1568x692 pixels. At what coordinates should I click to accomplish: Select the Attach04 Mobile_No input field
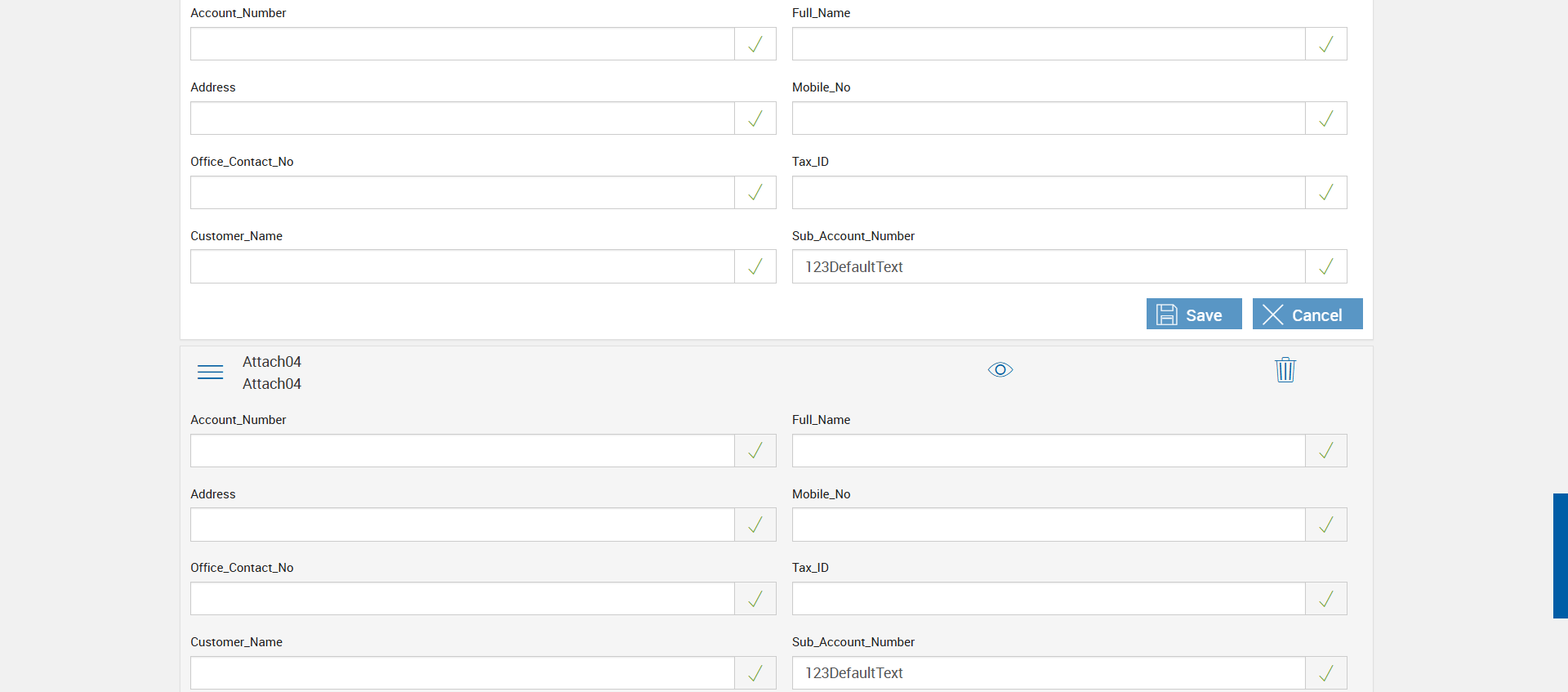point(1048,525)
